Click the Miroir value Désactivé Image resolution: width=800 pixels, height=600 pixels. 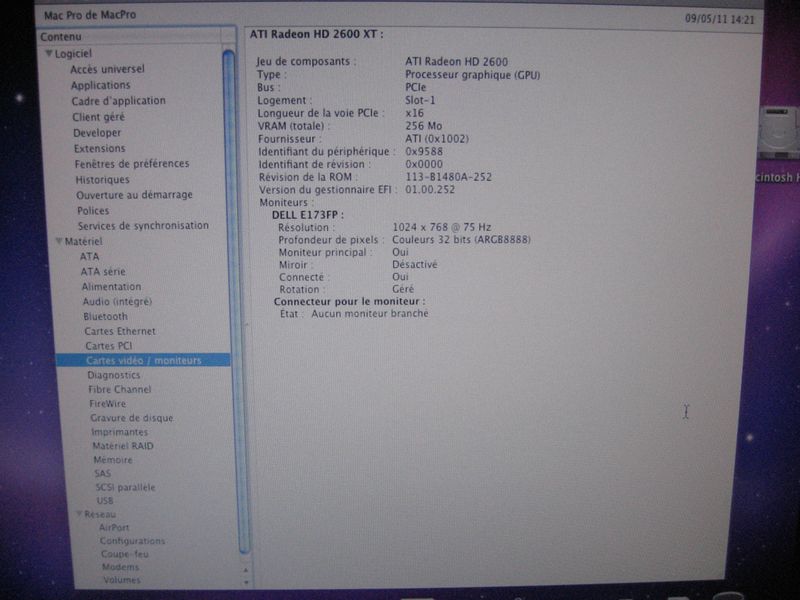[x=414, y=265]
